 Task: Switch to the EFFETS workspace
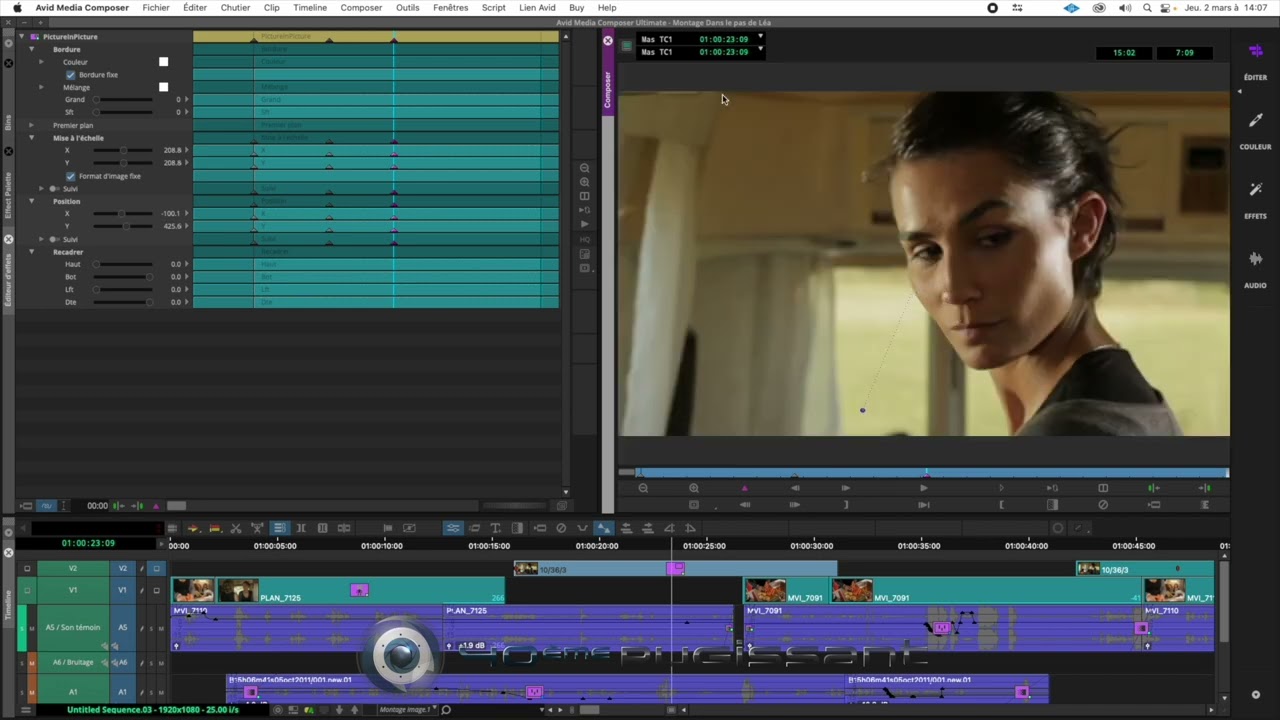[x=1255, y=190]
